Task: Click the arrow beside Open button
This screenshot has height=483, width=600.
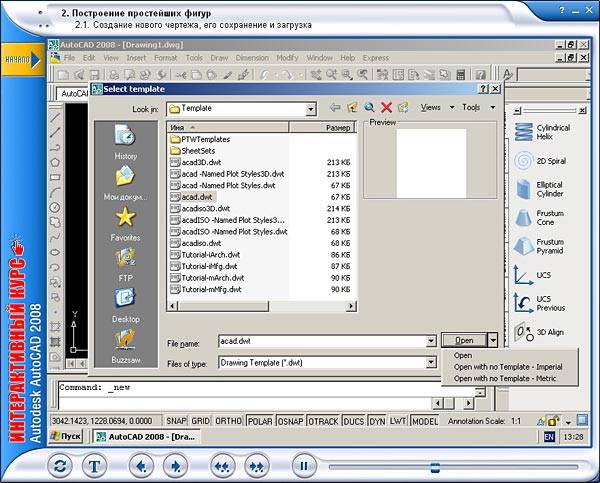Action: pyautogui.click(x=493, y=340)
